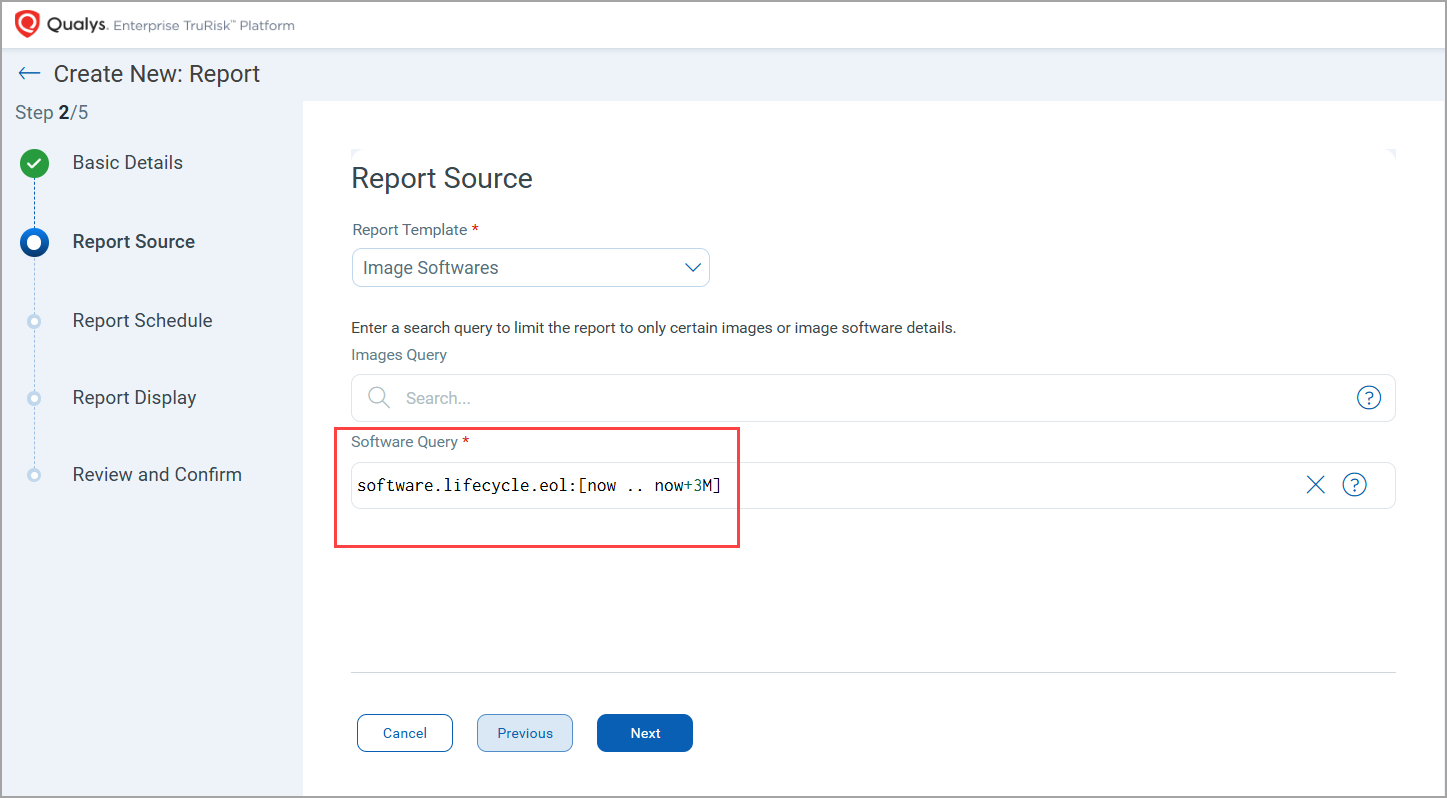1447x798 pixels.
Task: Jump to the Report Display step
Action: coord(134,398)
